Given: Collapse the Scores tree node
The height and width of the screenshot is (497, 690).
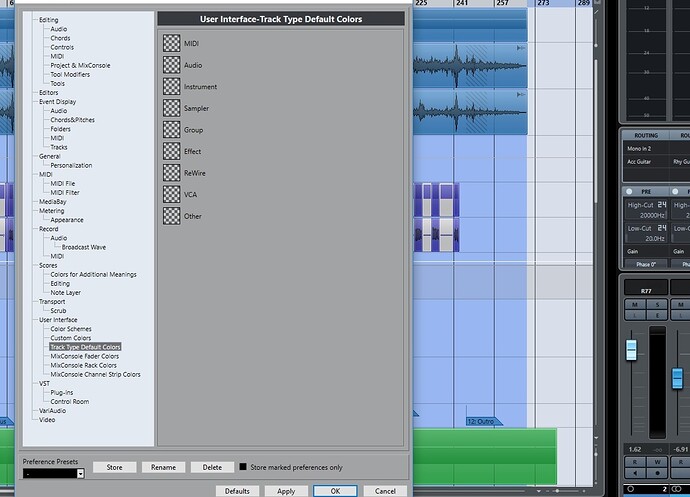Looking at the screenshot, I should pos(48,265).
